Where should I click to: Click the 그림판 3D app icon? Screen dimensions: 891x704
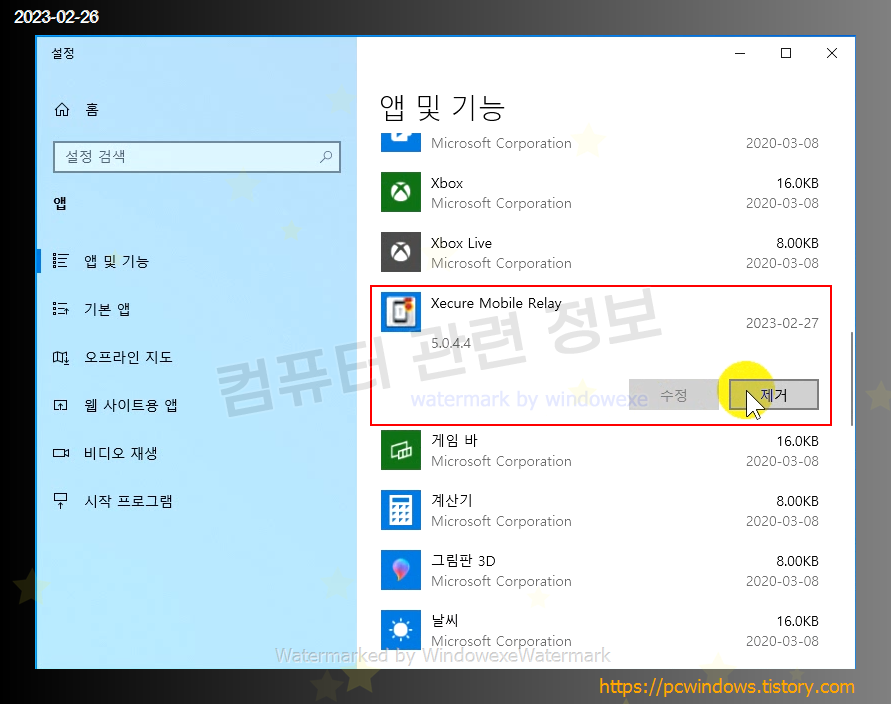pyautogui.click(x=401, y=570)
